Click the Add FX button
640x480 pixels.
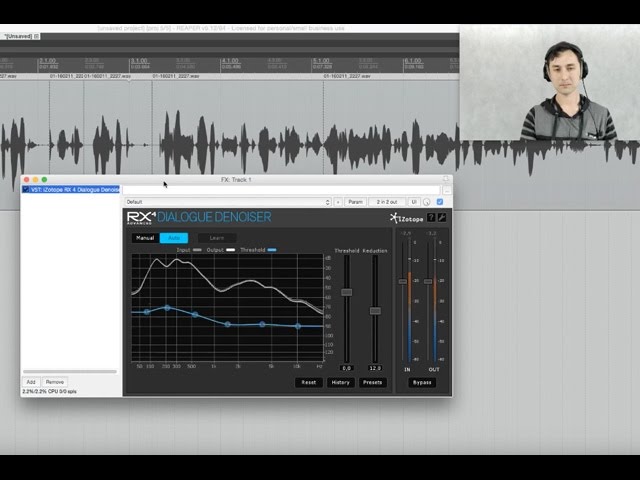coord(31,382)
